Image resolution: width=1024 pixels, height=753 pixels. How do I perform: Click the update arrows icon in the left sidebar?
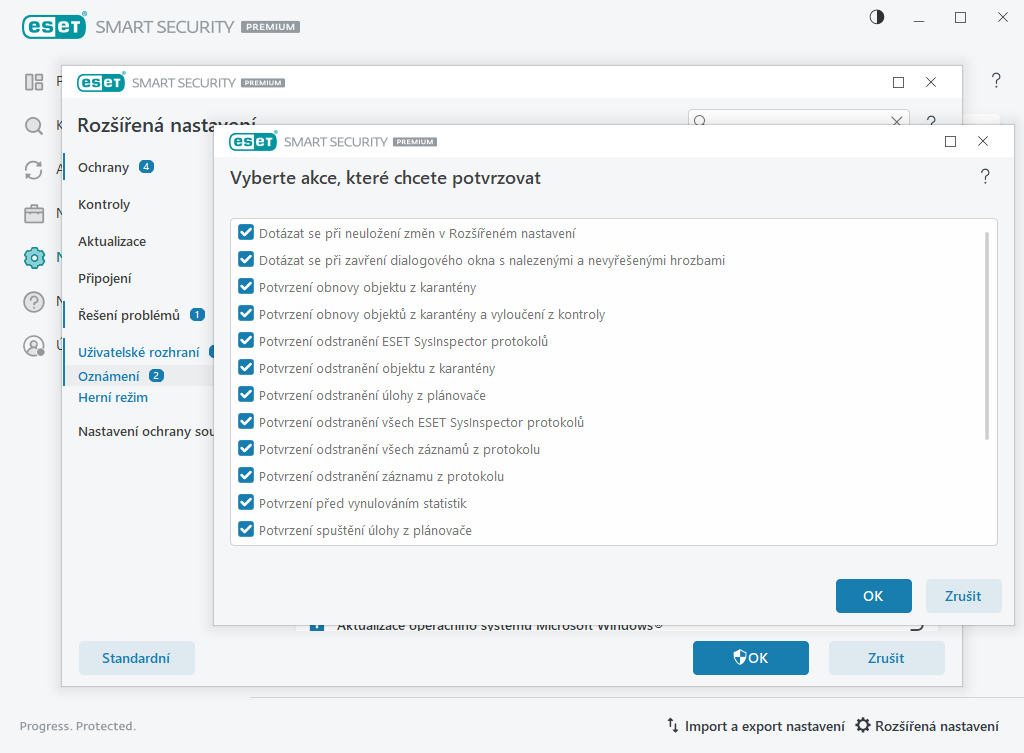(34, 170)
